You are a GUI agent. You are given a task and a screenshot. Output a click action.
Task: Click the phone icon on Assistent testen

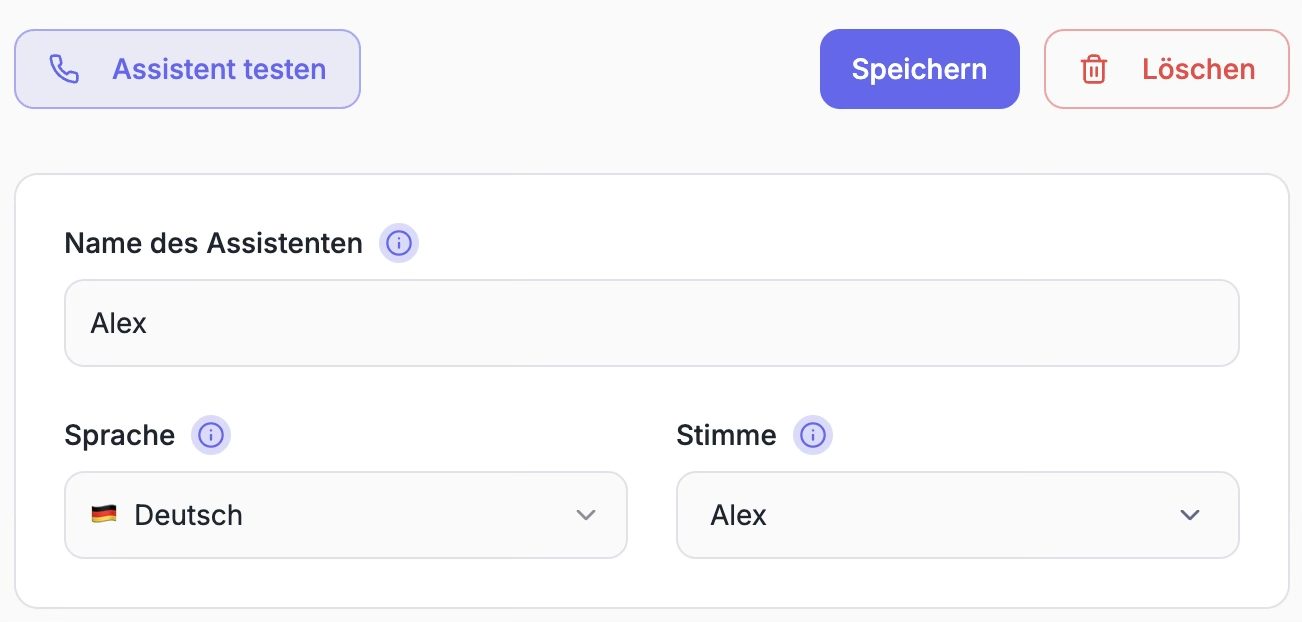pos(64,69)
